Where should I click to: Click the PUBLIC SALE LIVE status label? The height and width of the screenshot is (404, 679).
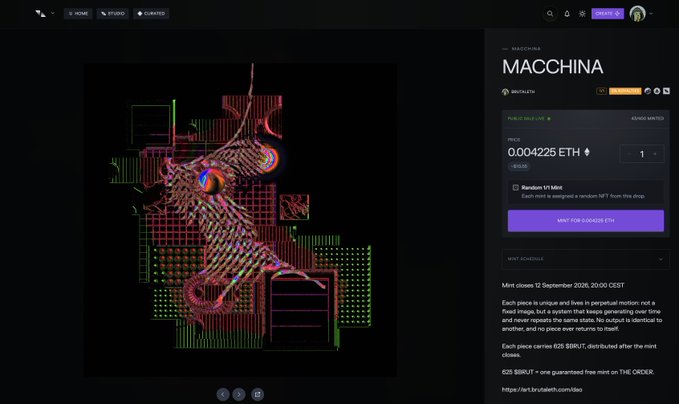pyautogui.click(x=526, y=118)
